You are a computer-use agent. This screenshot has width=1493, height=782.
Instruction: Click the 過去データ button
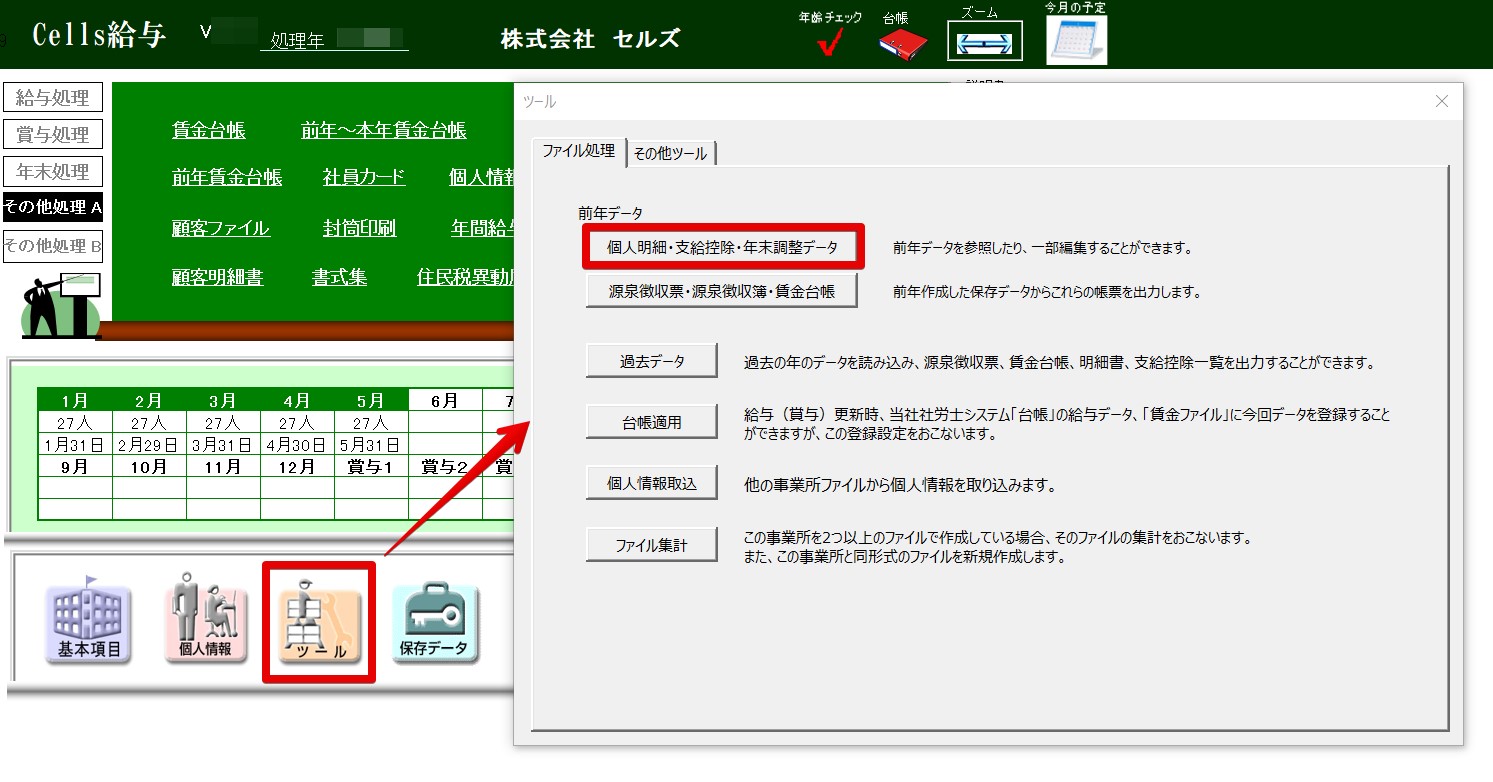tap(652, 362)
